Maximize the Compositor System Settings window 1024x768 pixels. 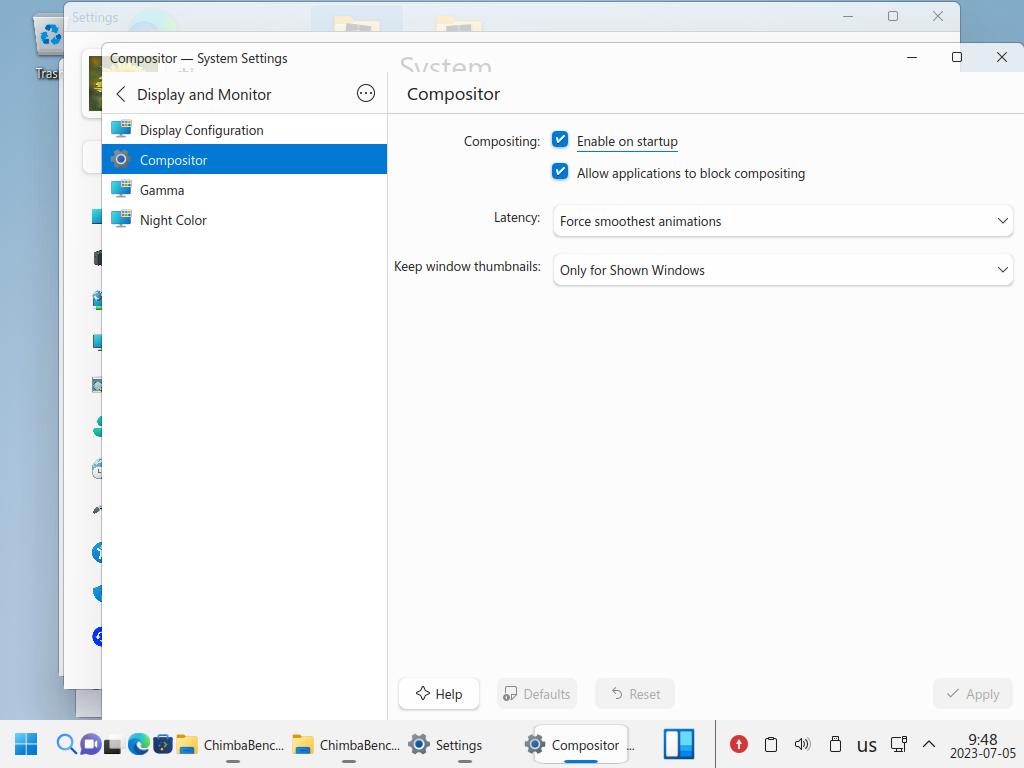[x=957, y=57]
